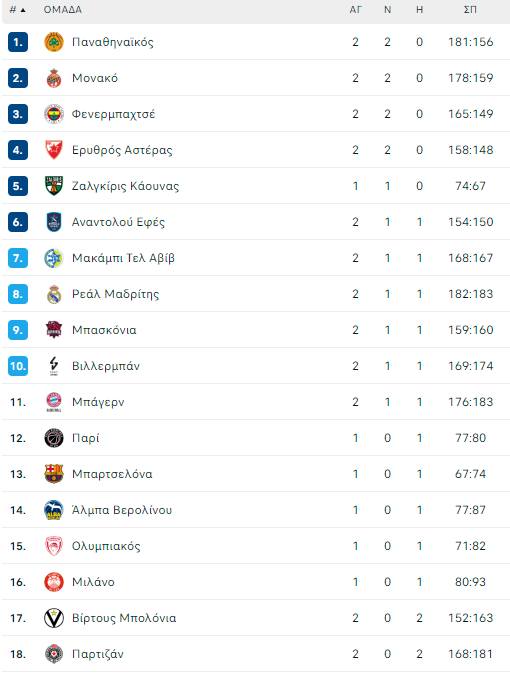This screenshot has height=673, width=510.
Task: Select the Μπαρτσελόνα club crest
Action: tap(54, 474)
